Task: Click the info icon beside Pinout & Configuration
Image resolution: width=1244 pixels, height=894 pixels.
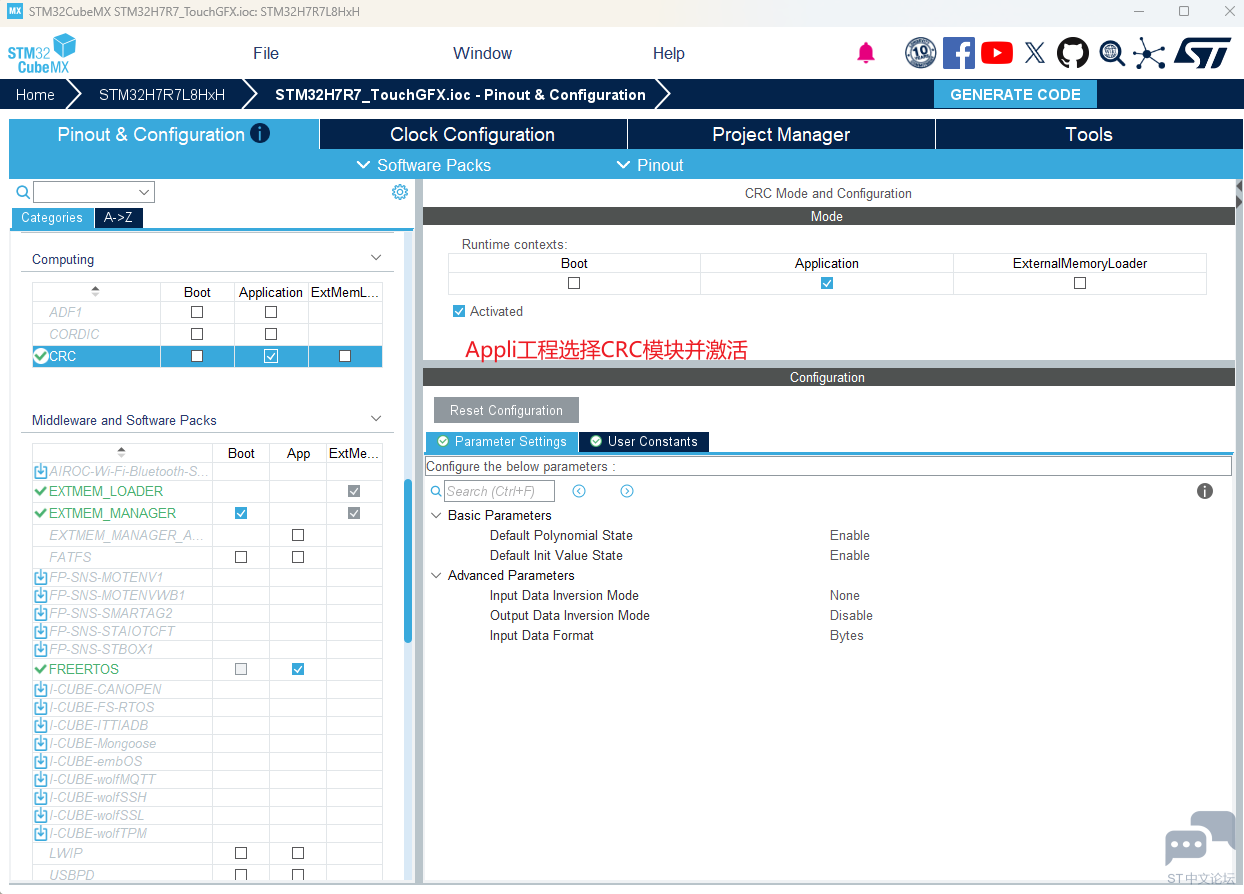Action: pyautogui.click(x=260, y=133)
